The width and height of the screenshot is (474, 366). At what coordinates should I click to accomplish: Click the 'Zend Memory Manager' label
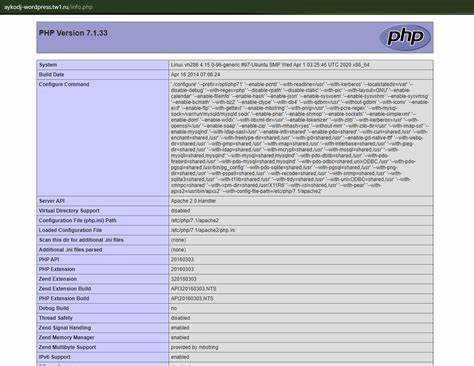tap(66, 337)
